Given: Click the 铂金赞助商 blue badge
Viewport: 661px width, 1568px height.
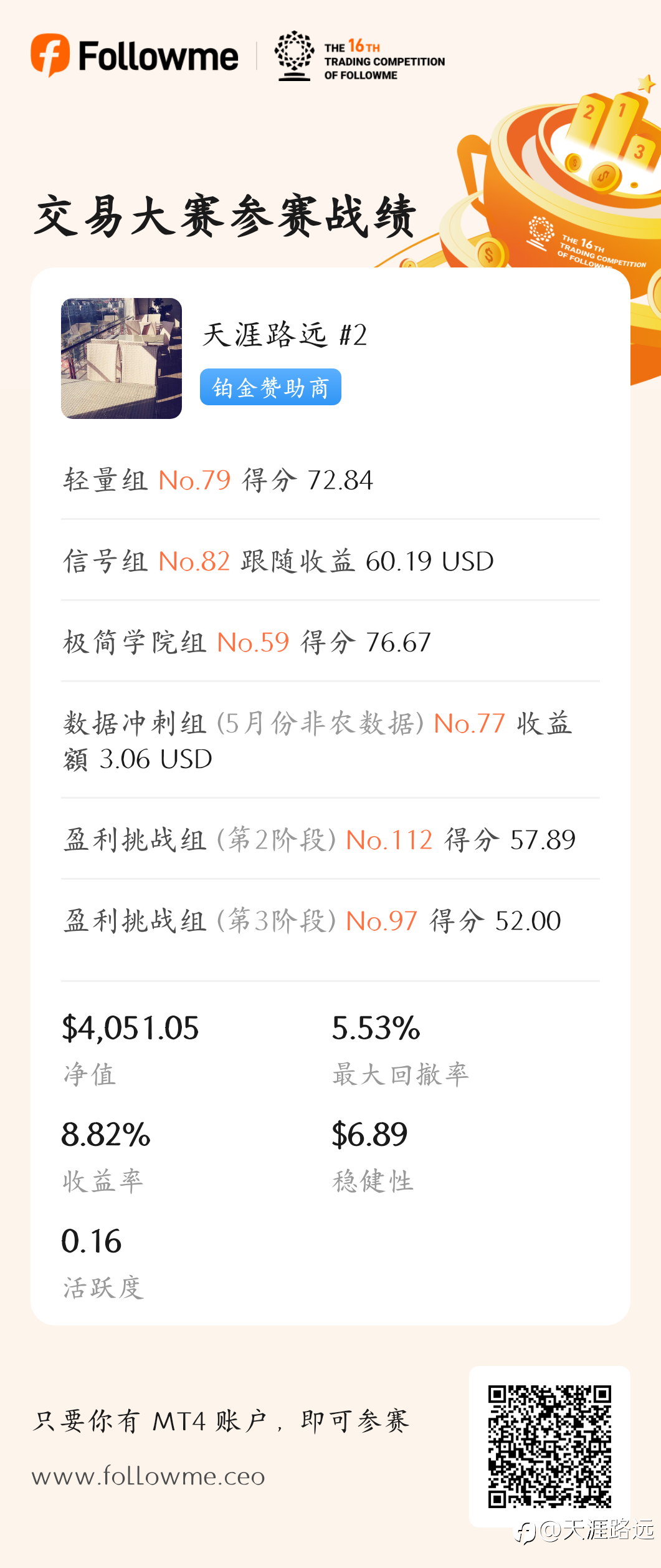Looking at the screenshot, I should (270, 387).
